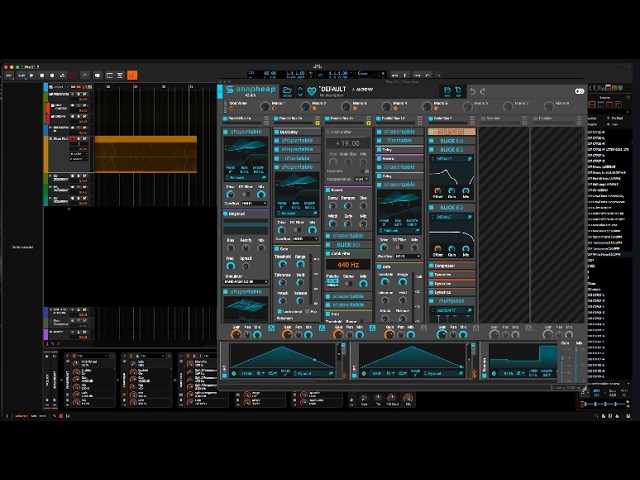Select the orange highlighted module in the fifth lane
Viewport: 640px width, 480px height.
451,131
